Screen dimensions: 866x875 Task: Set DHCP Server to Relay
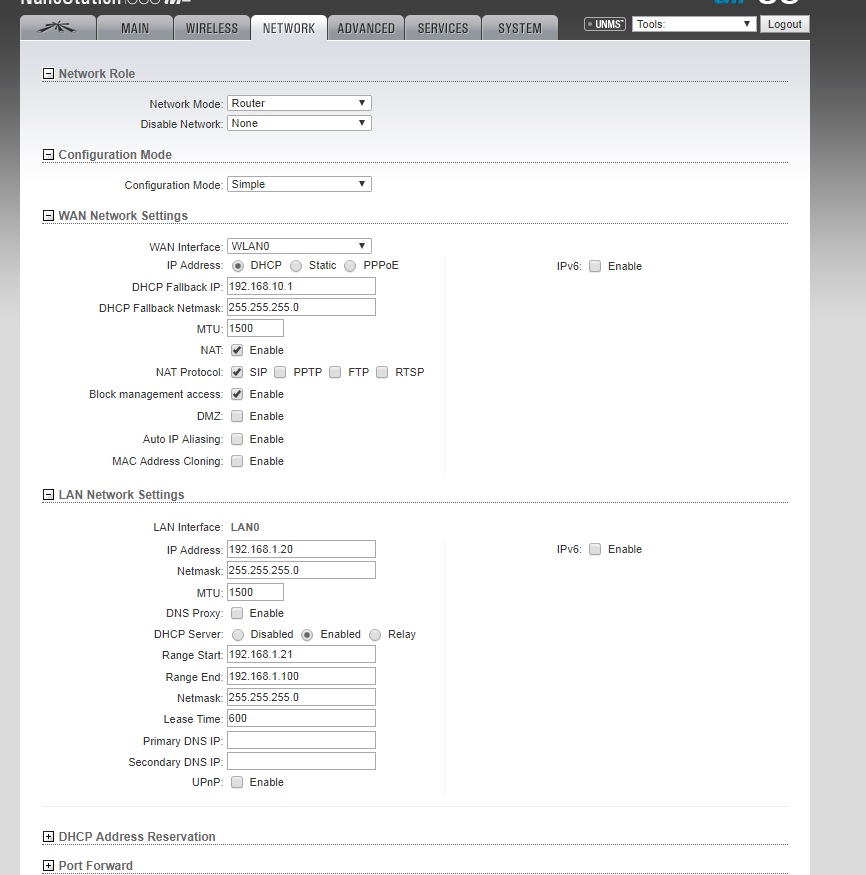(375, 635)
